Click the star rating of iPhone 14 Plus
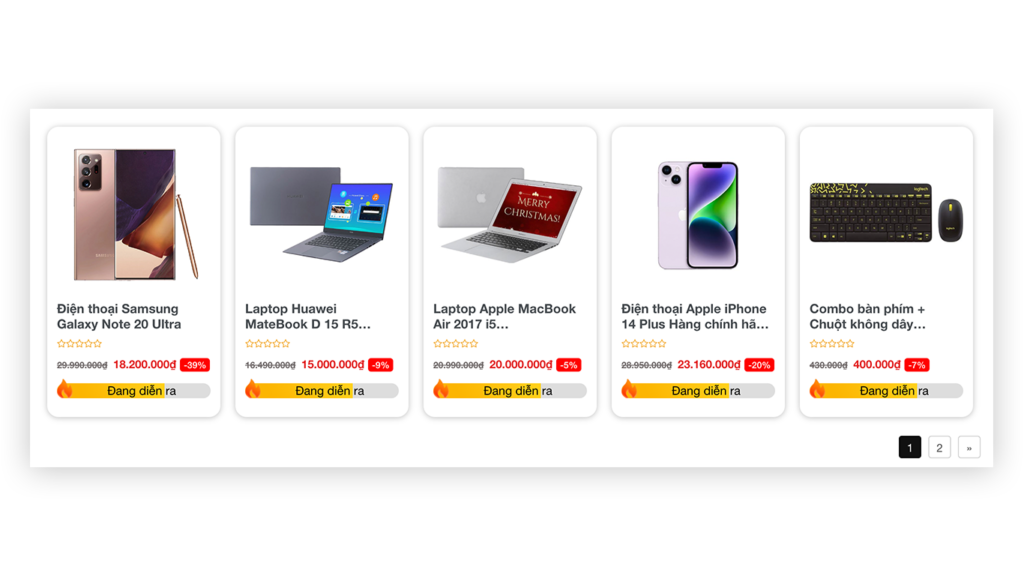Image resolution: width=1024 pixels, height=576 pixels. [644, 344]
